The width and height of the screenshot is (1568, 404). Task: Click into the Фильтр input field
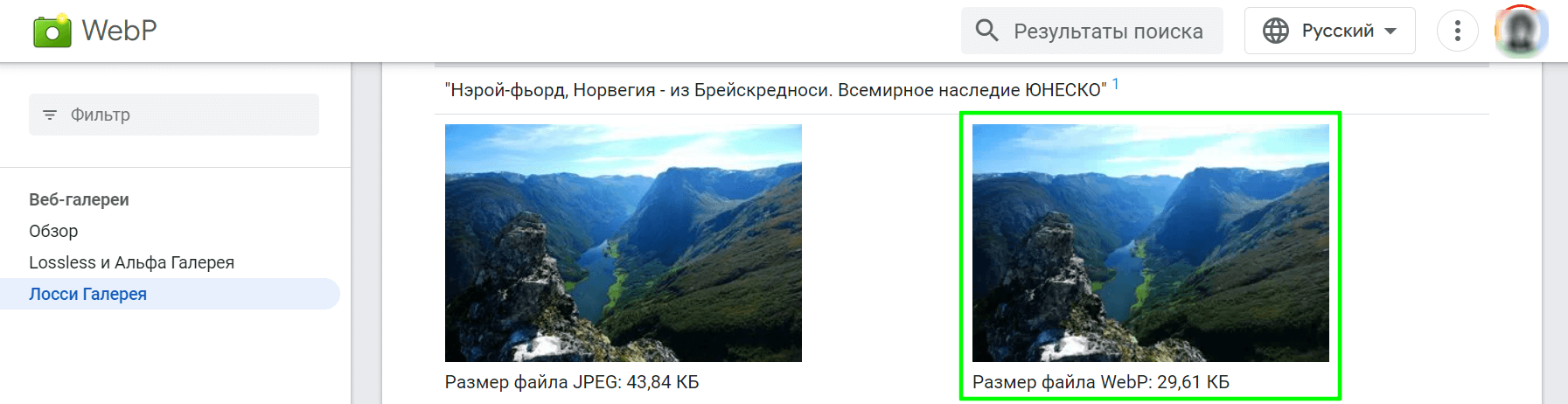coord(174,115)
